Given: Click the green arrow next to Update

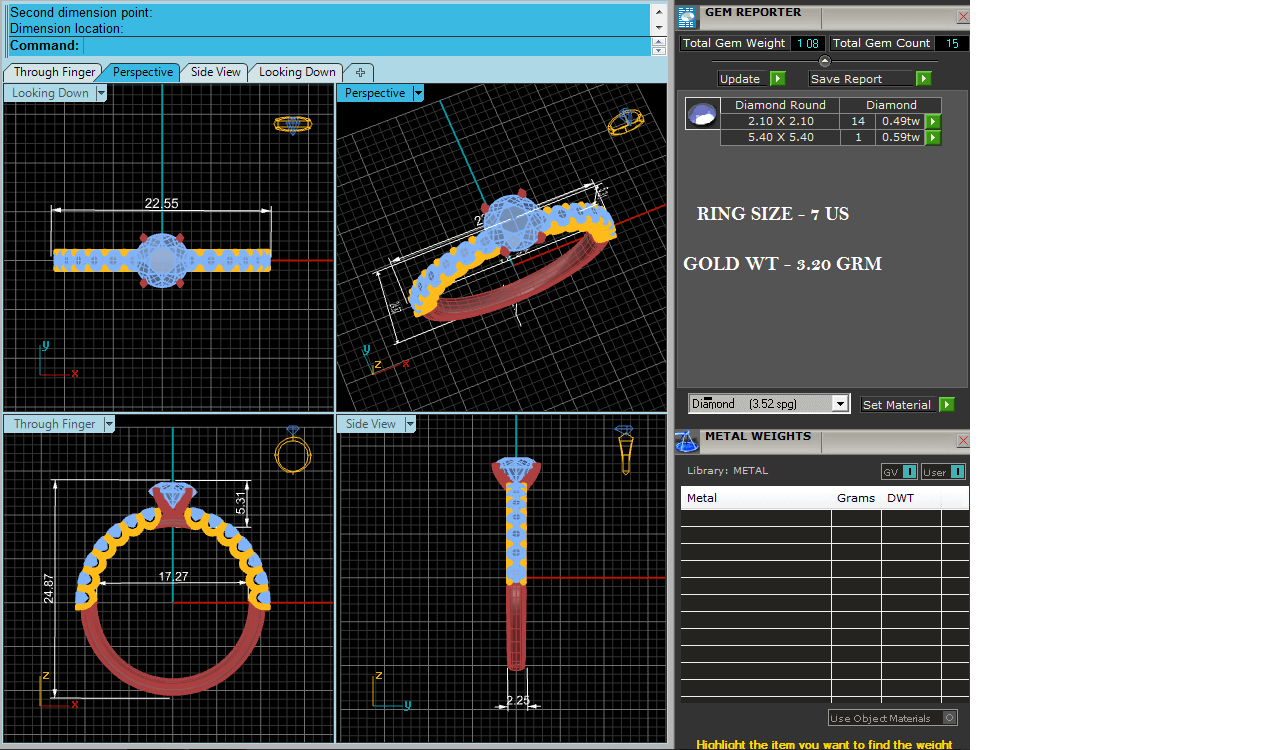Looking at the screenshot, I should pos(777,79).
